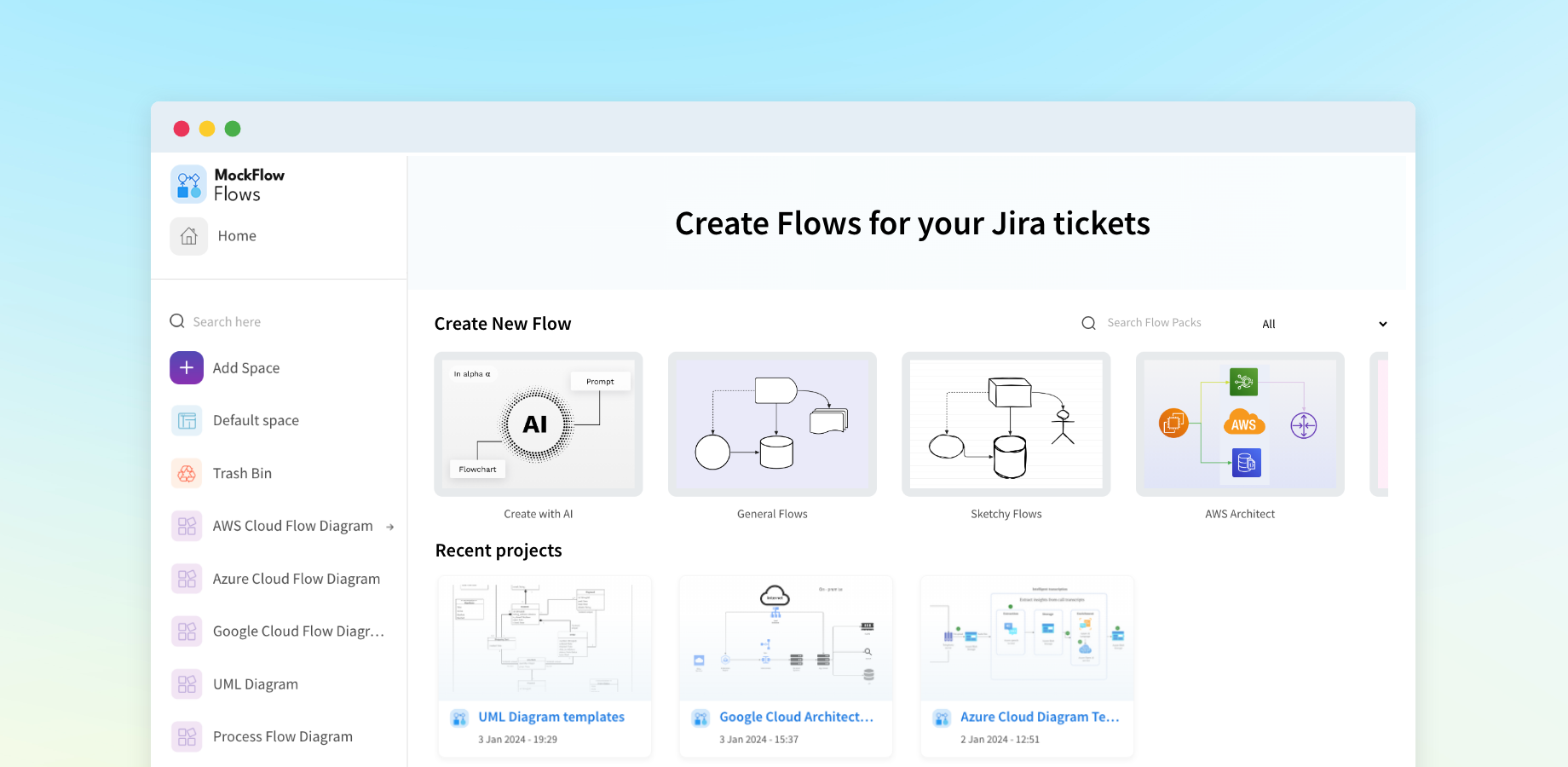Click the Azure Cloud Flow Diagram space icon
Viewport: 1568px width, 767px height.
tap(187, 579)
